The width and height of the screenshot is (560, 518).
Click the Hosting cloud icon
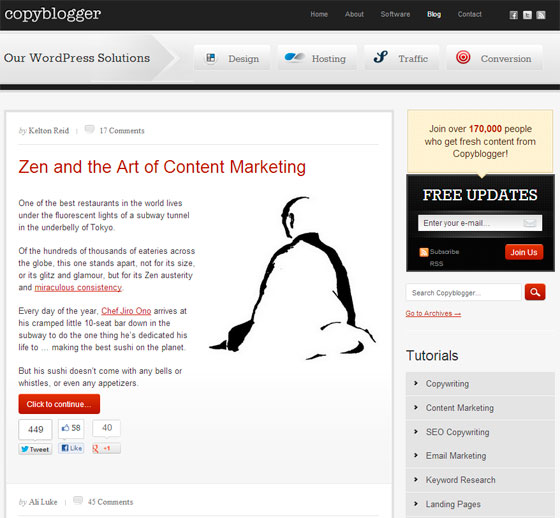(295, 57)
